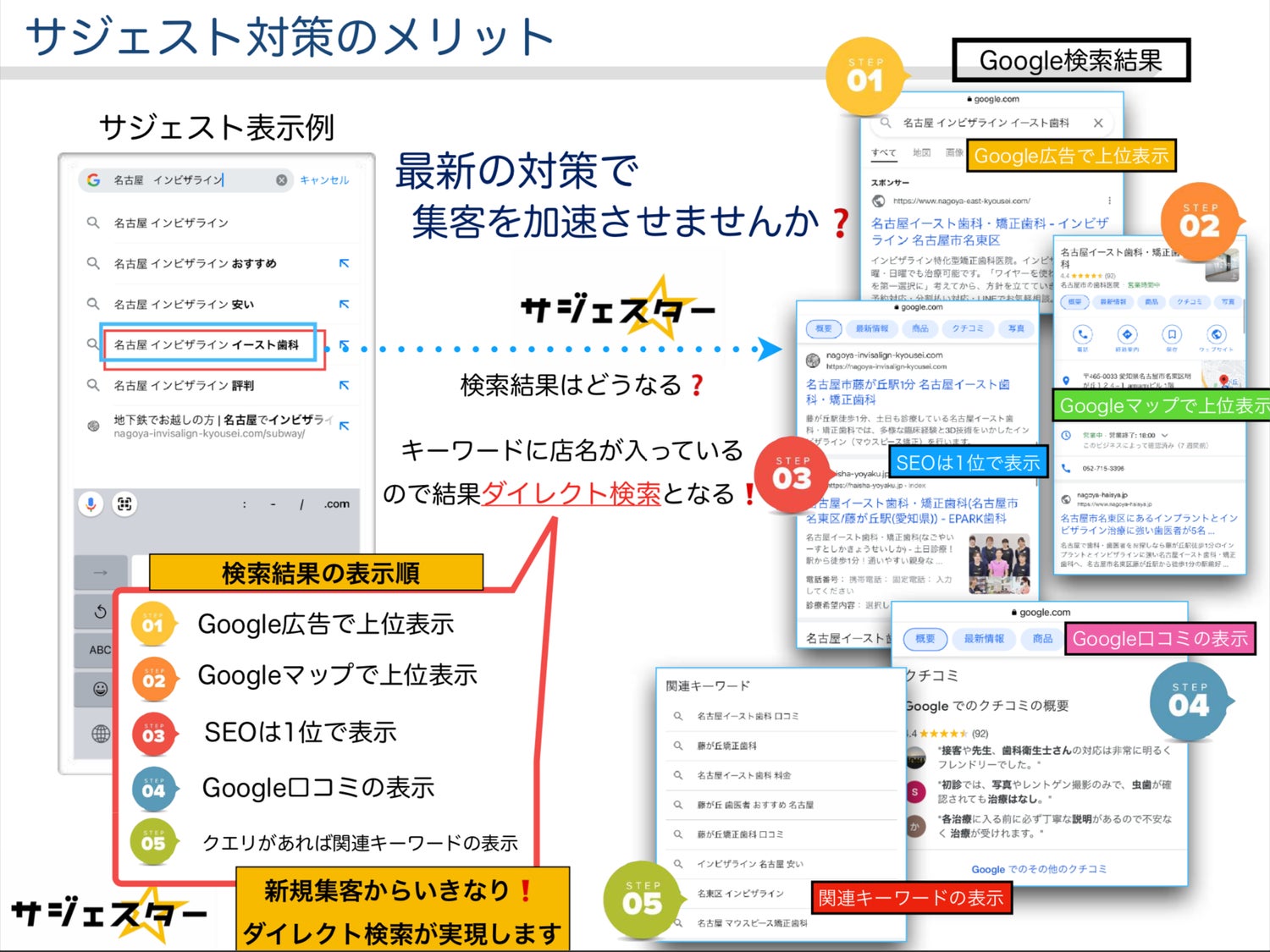Tap the QR scan icon on the keyboard bar
Viewport: 1270px width, 952px height.
(x=124, y=504)
